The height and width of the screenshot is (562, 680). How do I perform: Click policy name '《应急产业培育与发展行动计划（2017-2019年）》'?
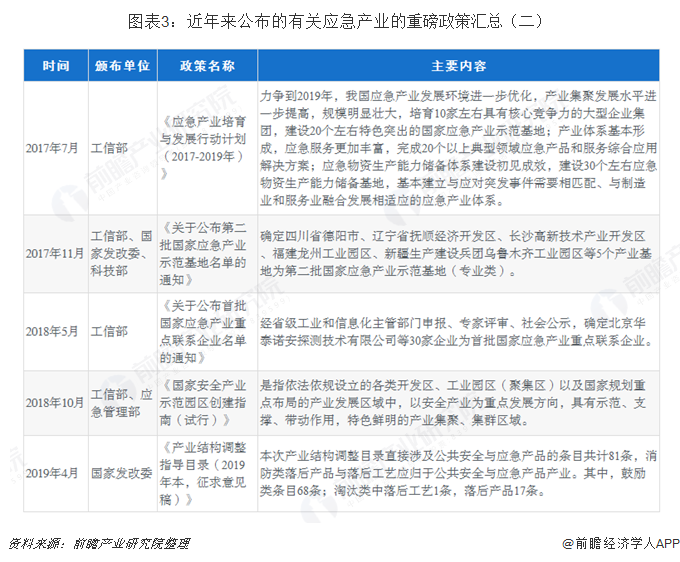click(203, 148)
